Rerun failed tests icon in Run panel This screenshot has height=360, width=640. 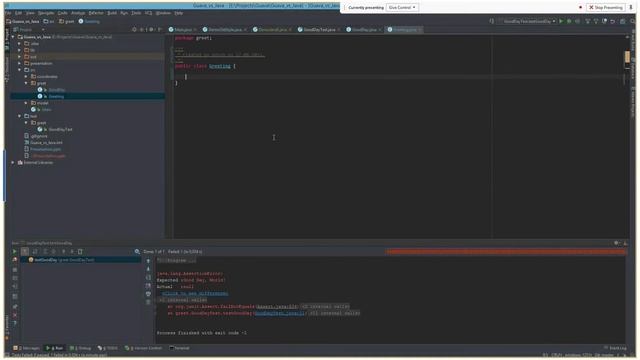click(15, 260)
